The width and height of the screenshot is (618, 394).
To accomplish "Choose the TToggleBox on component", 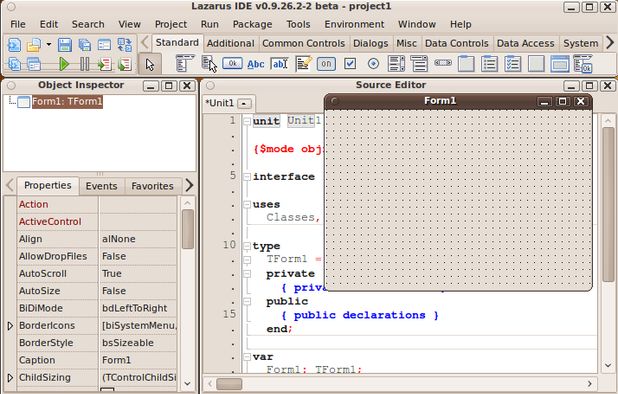I will (x=326, y=64).
